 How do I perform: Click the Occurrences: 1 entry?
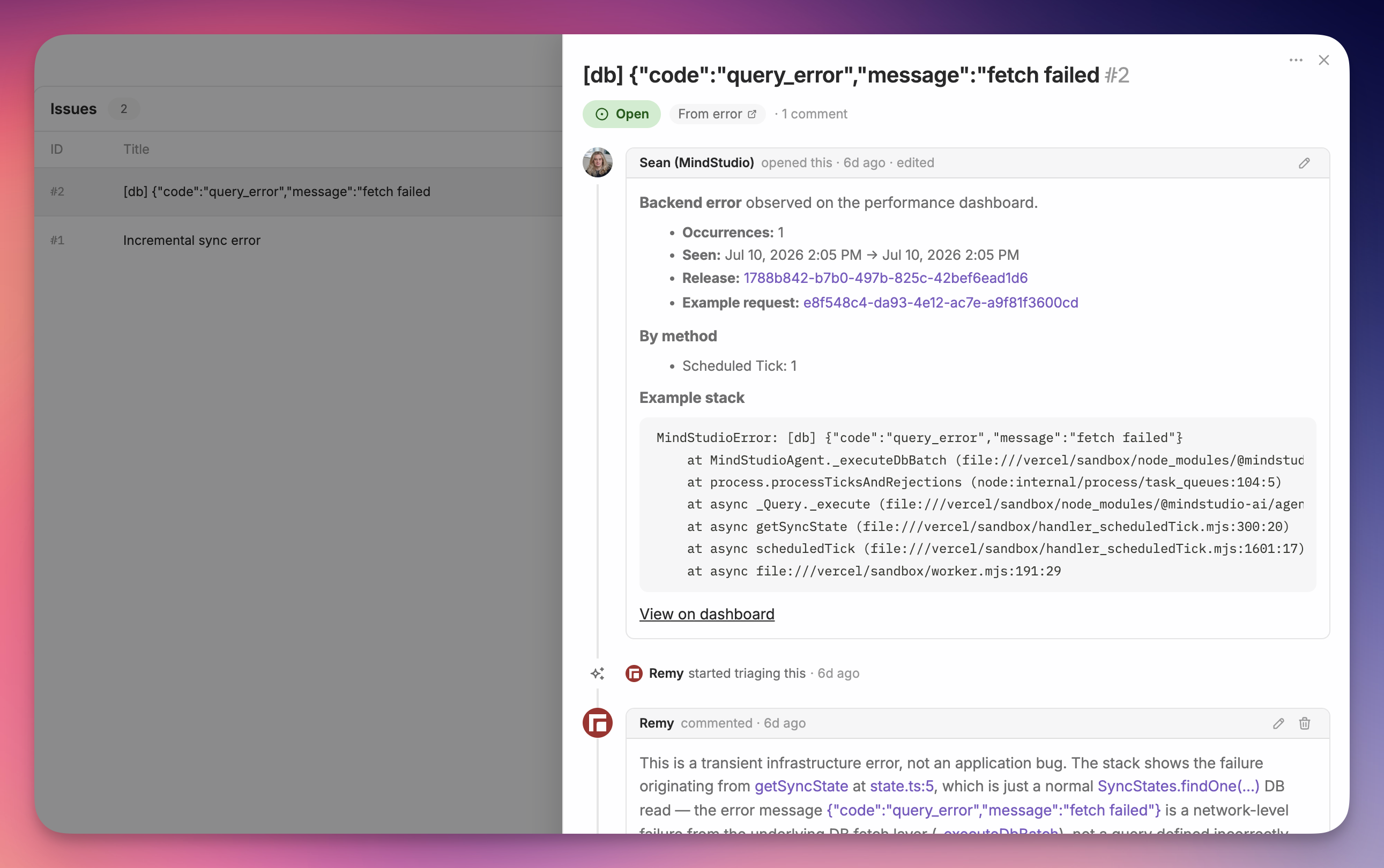pyautogui.click(x=733, y=233)
